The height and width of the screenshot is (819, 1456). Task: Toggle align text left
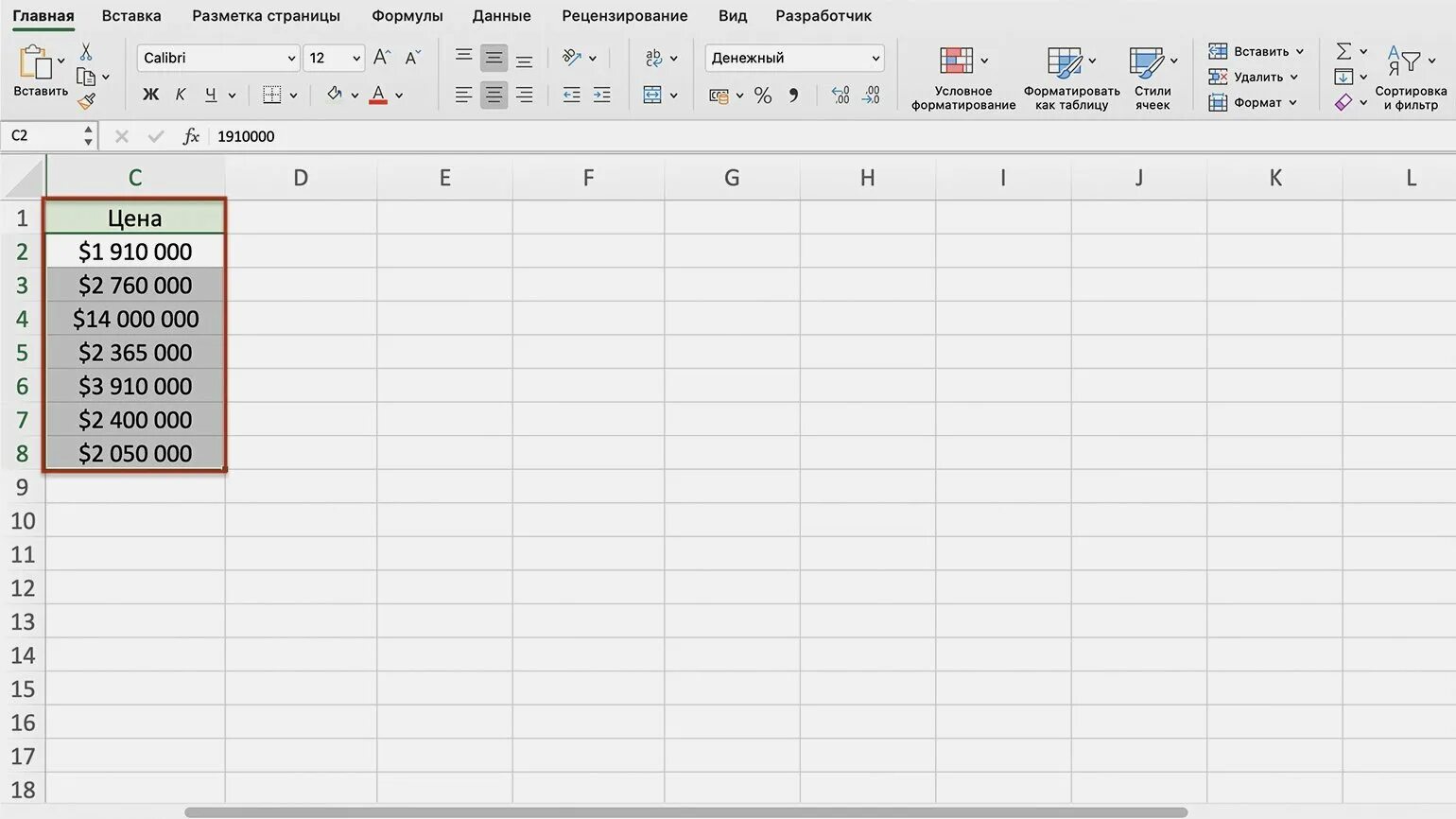click(463, 95)
